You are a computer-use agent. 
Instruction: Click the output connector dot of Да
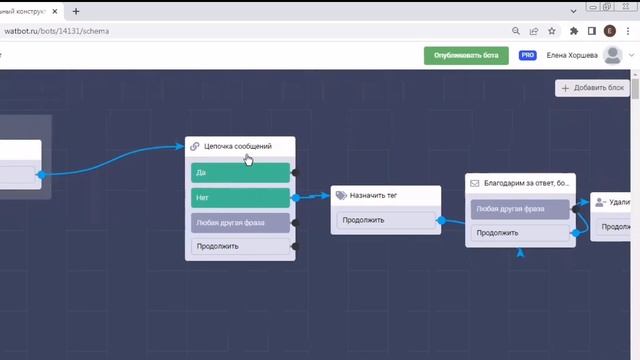[x=296, y=173]
